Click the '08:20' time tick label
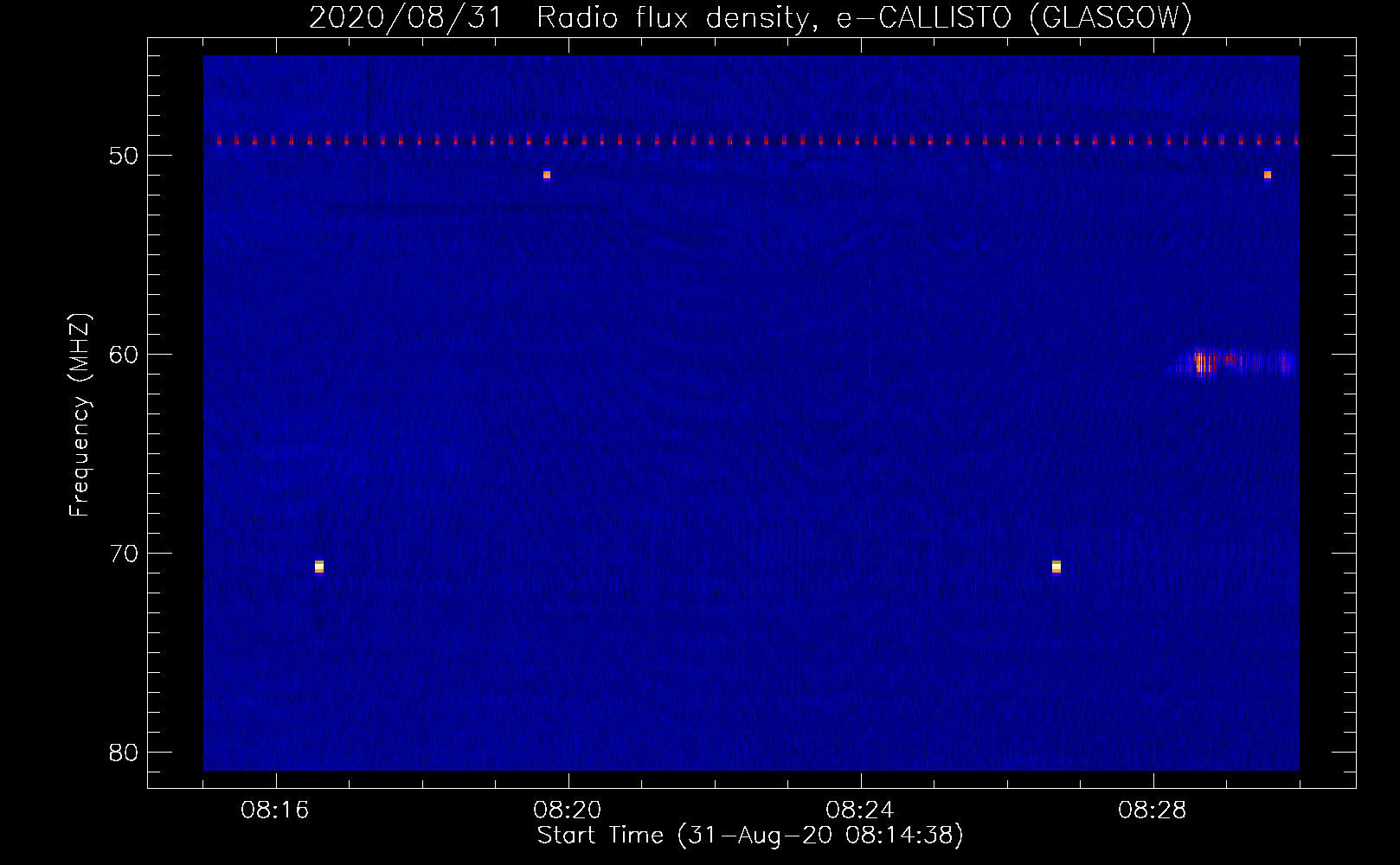1400x865 pixels. (568, 811)
